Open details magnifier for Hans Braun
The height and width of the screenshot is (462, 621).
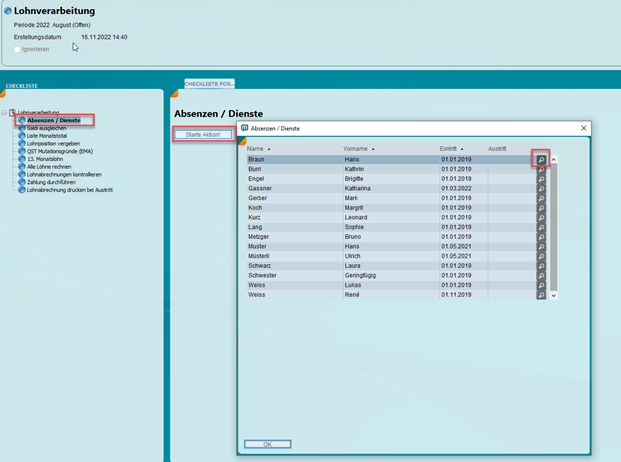[x=541, y=160]
